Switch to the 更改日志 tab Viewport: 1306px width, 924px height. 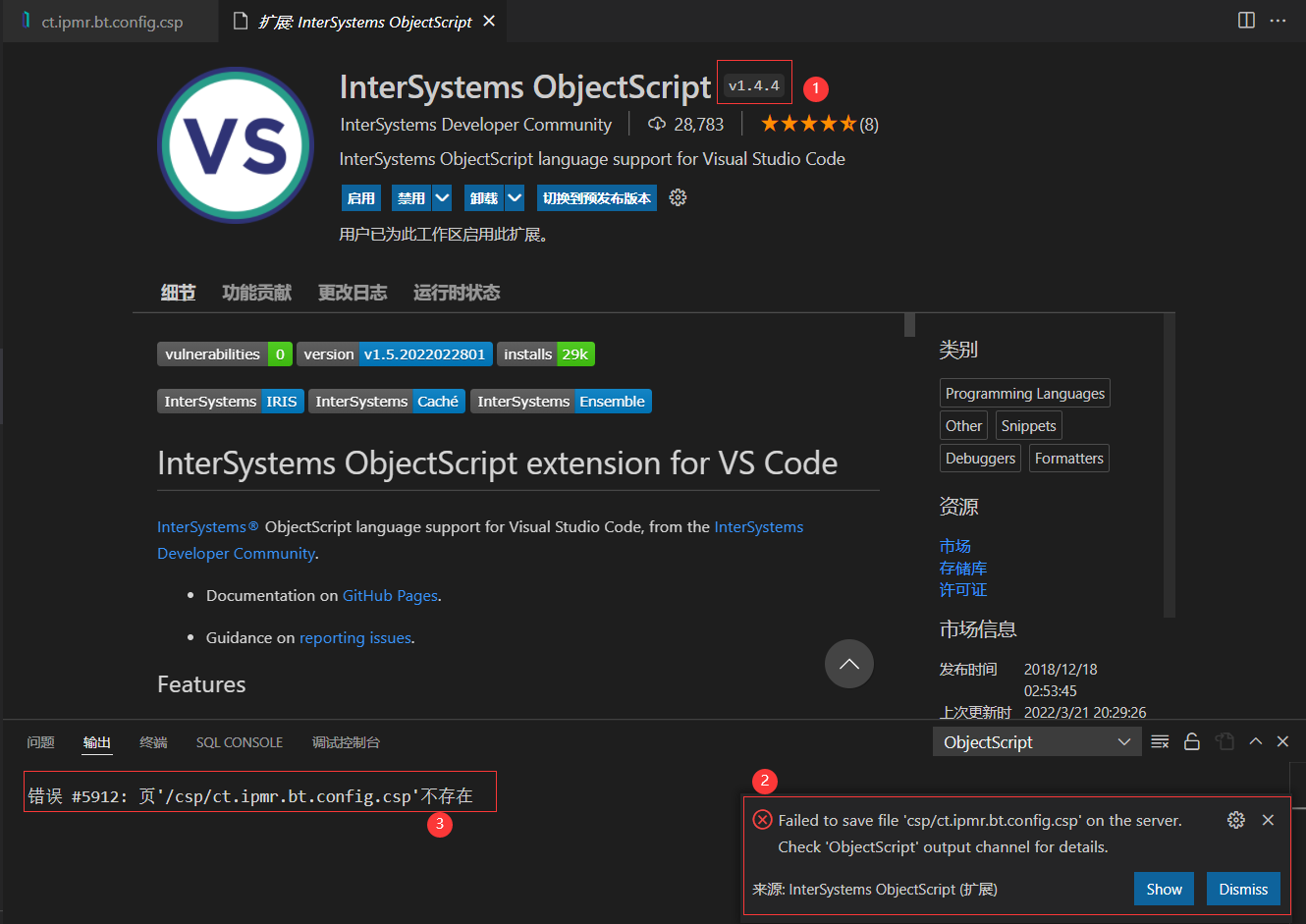pyautogui.click(x=353, y=292)
